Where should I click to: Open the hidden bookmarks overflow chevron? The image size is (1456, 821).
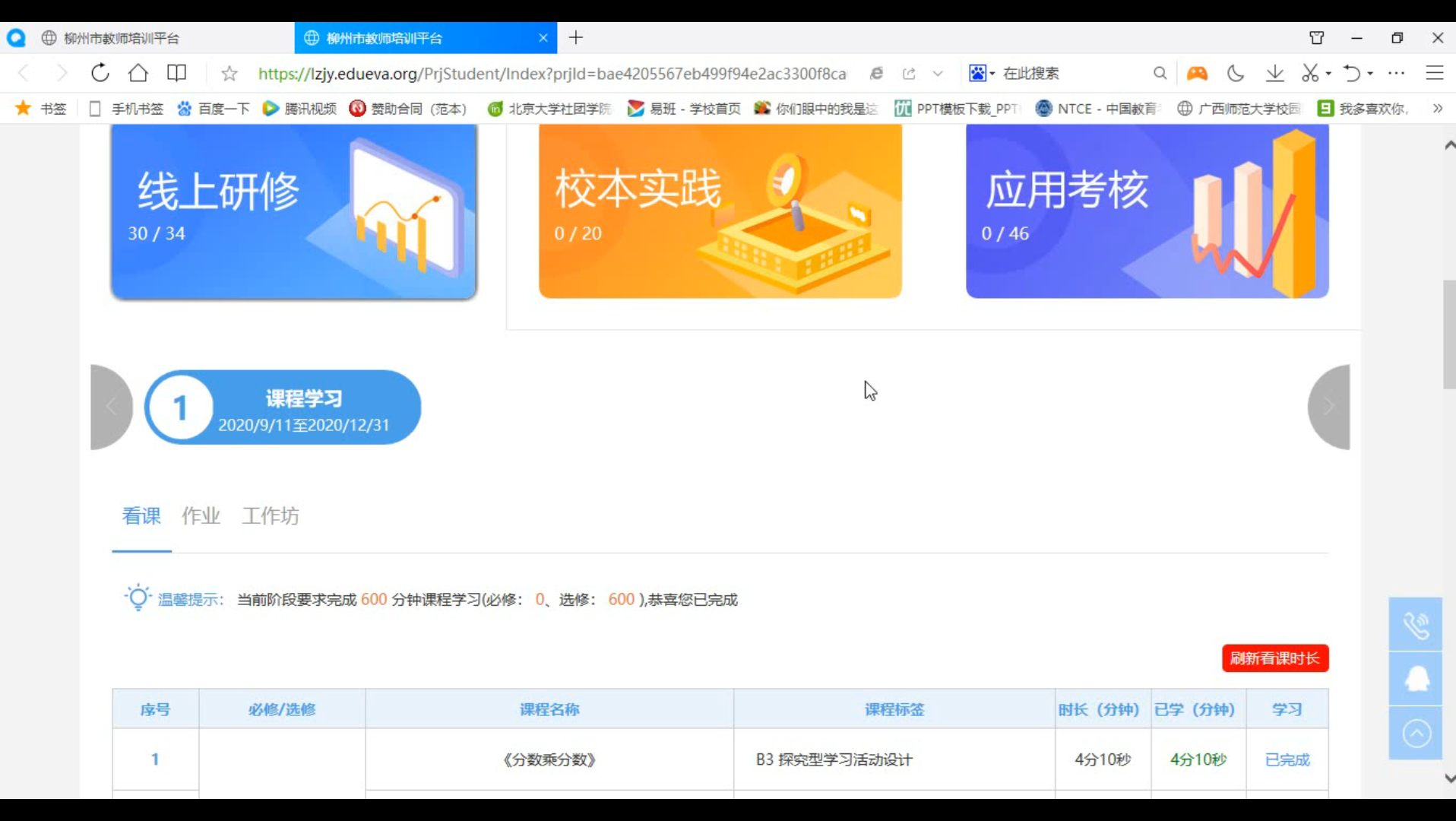tap(1436, 108)
